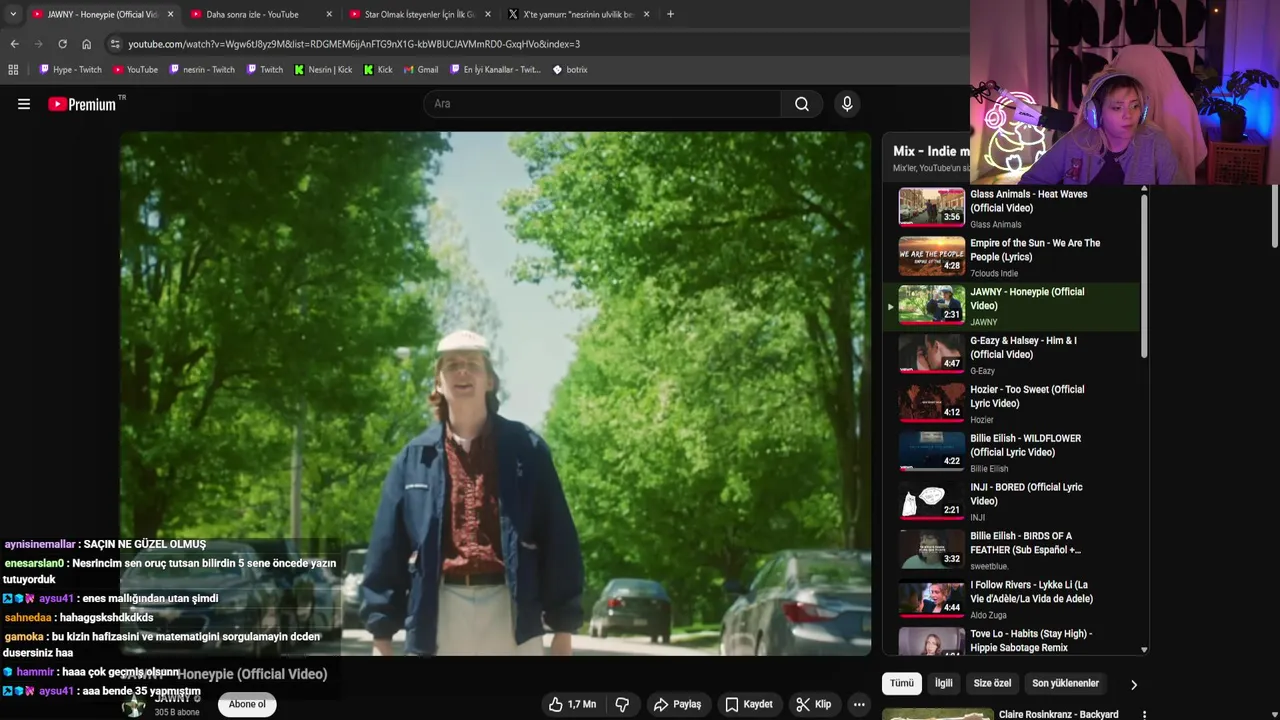Open the apps grid in bookmarks bar
This screenshot has width=1280, height=720.
(x=13, y=70)
